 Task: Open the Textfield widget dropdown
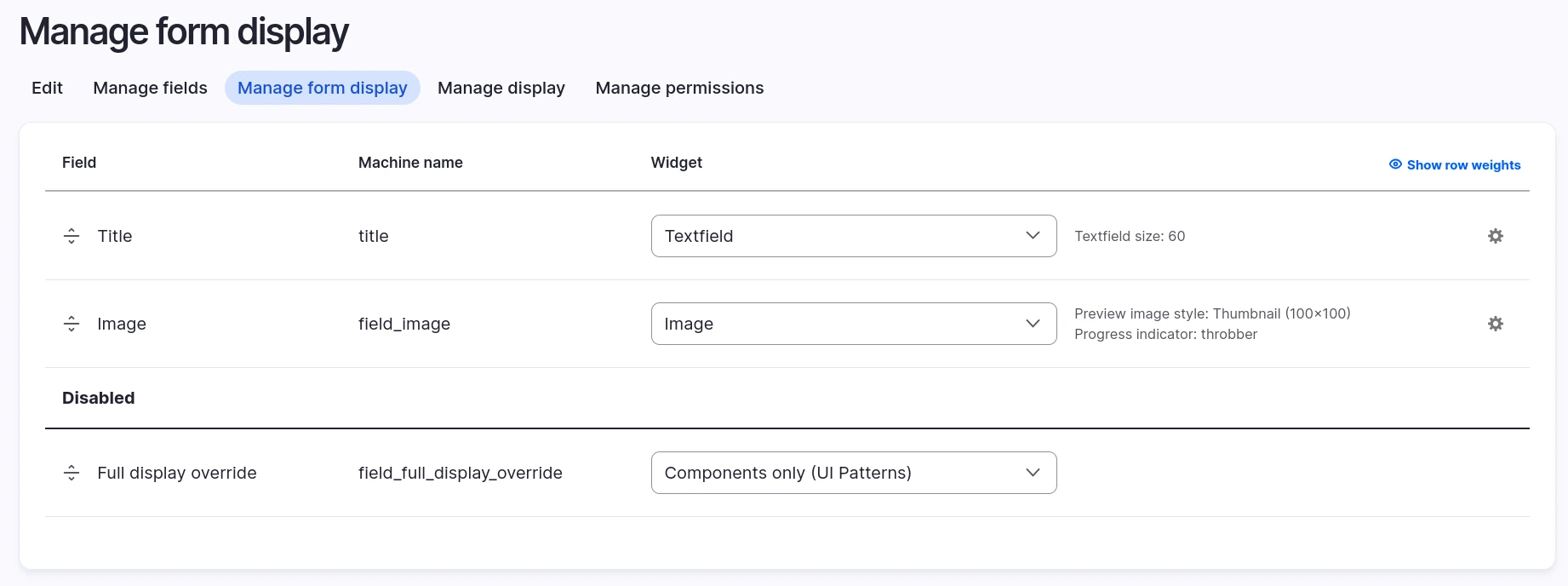tap(853, 236)
